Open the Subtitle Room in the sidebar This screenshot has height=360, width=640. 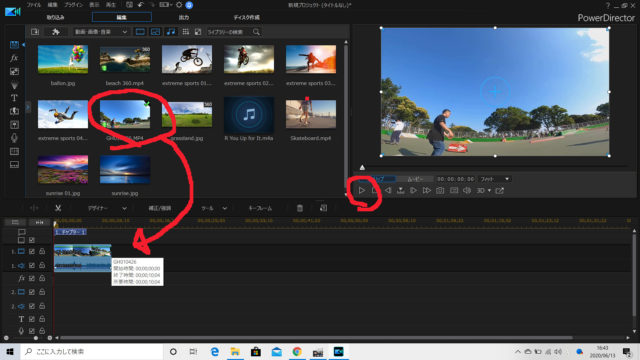pyautogui.click(x=14, y=164)
